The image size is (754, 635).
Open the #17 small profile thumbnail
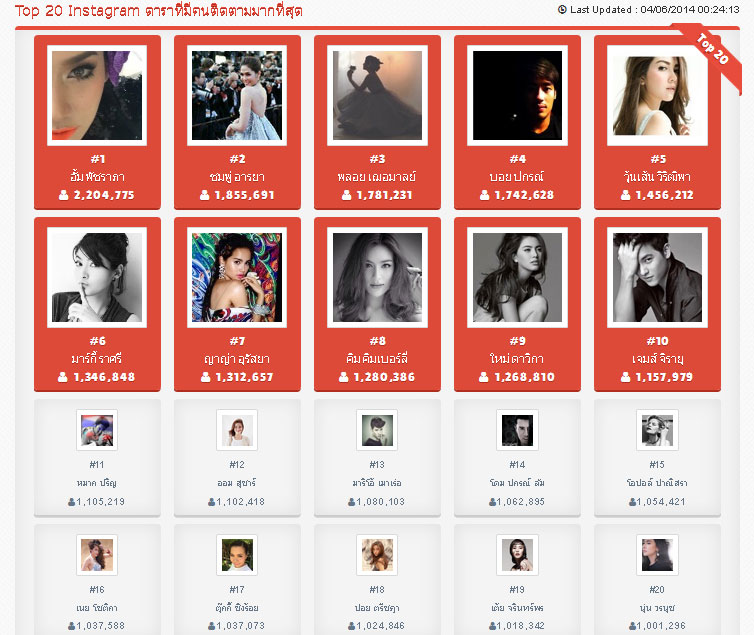tap(237, 555)
